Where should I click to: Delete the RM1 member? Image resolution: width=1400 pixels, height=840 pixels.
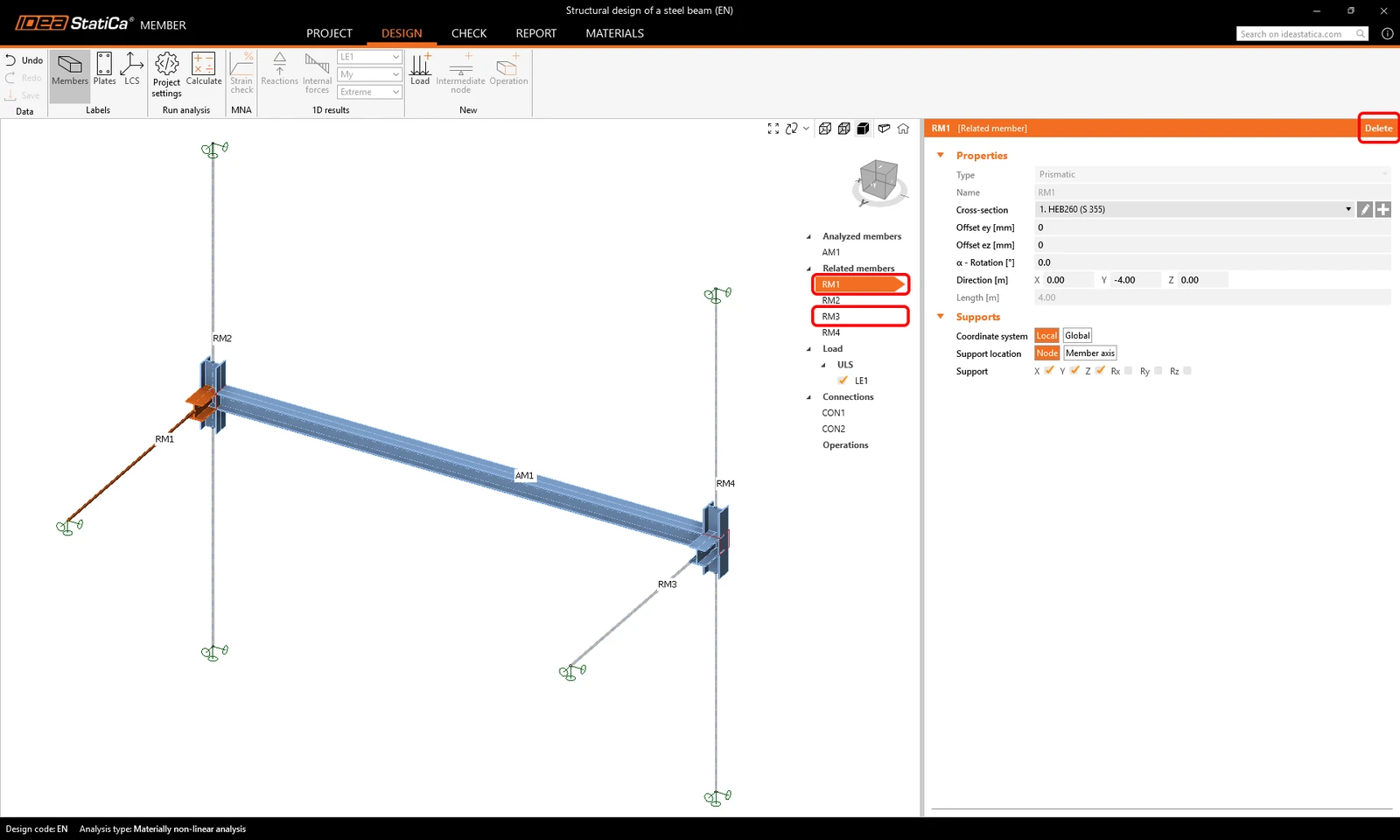tap(1378, 129)
